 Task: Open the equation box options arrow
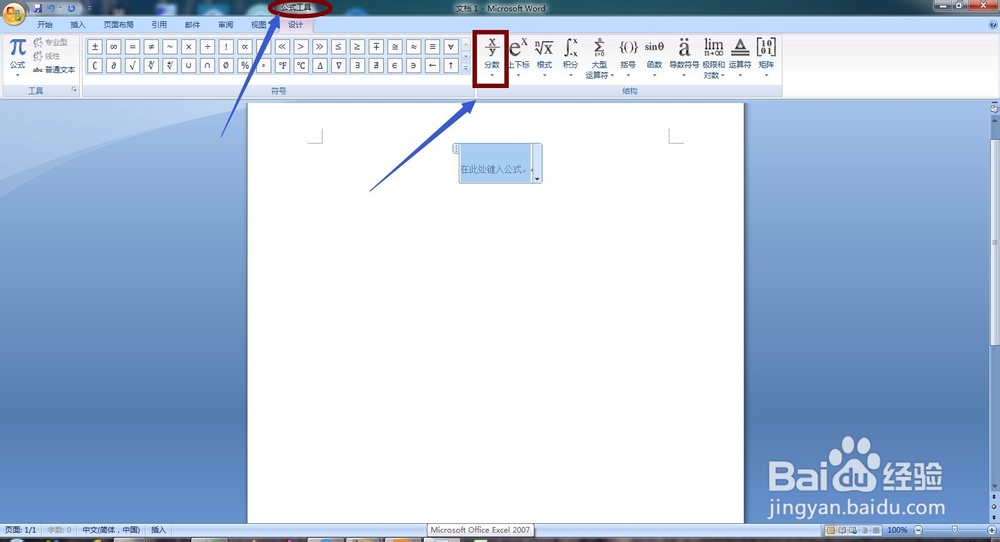pos(537,179)
